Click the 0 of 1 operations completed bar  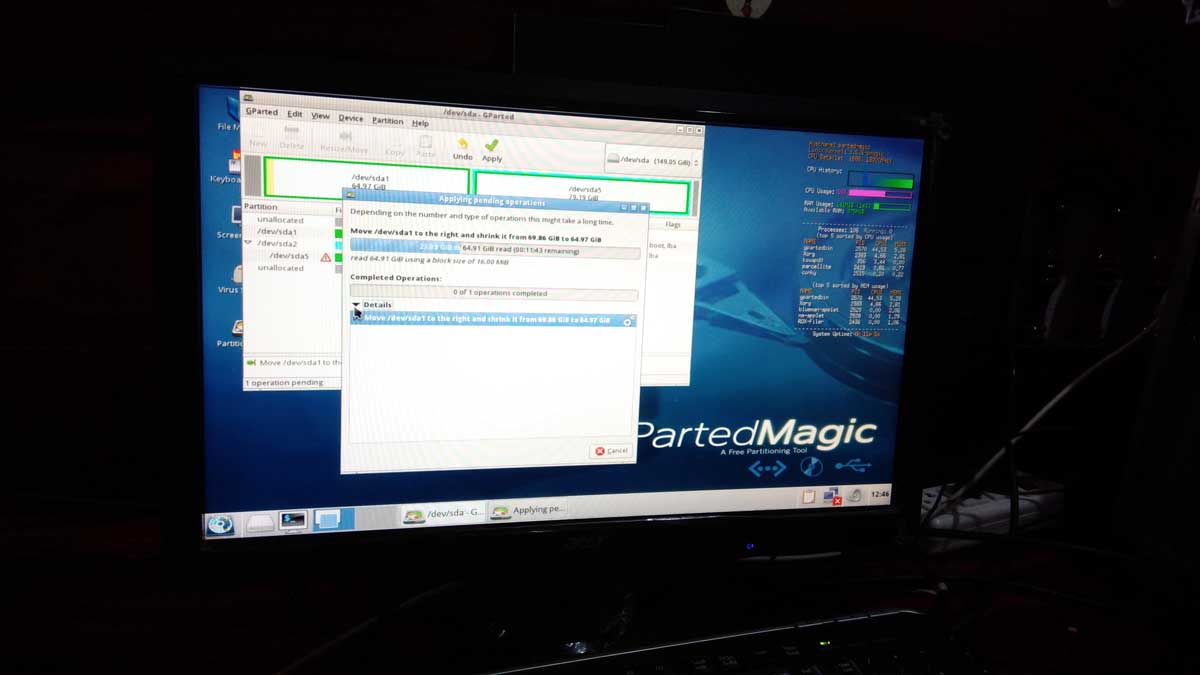coord(494,293)
